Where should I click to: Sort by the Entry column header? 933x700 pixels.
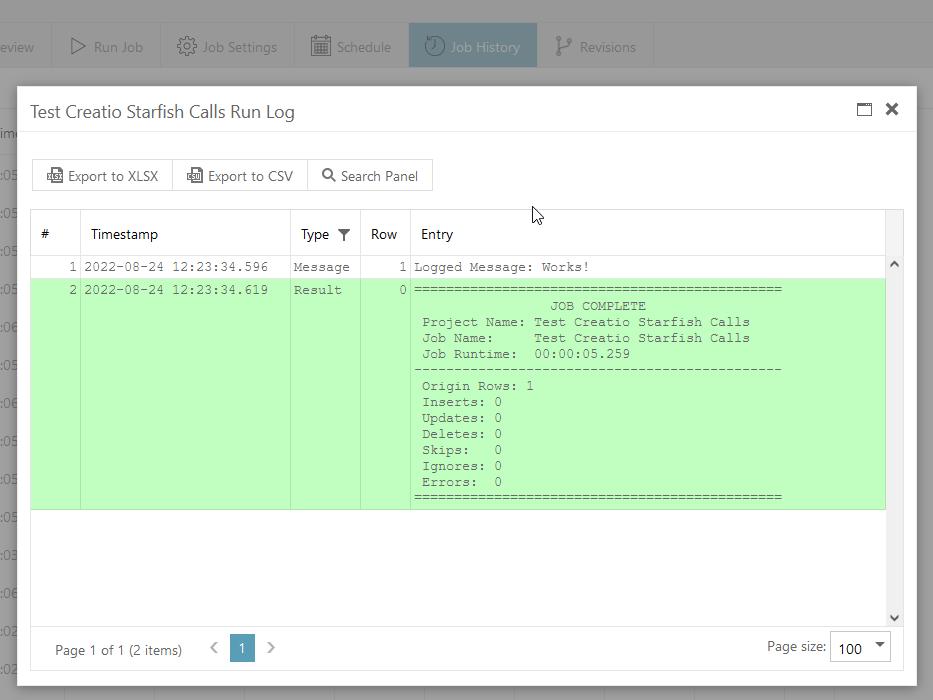(437, 234)
